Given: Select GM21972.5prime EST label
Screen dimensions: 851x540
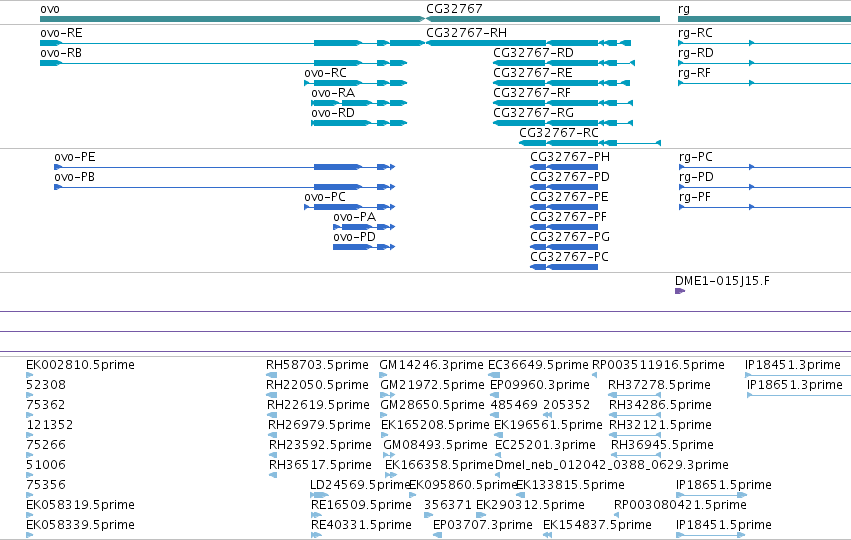Looking at the screenshot, I should pos(433,385).
